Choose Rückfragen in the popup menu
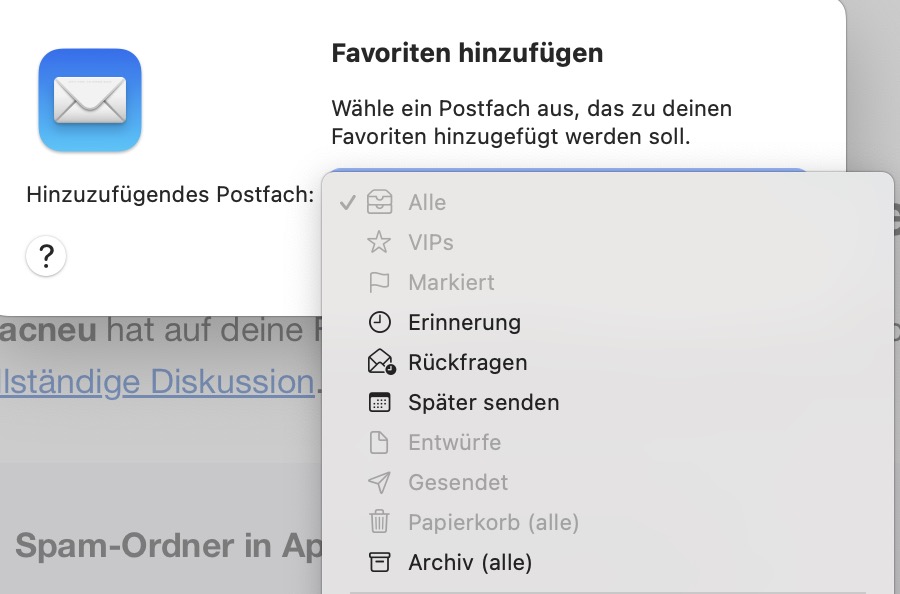 (467, 362)
